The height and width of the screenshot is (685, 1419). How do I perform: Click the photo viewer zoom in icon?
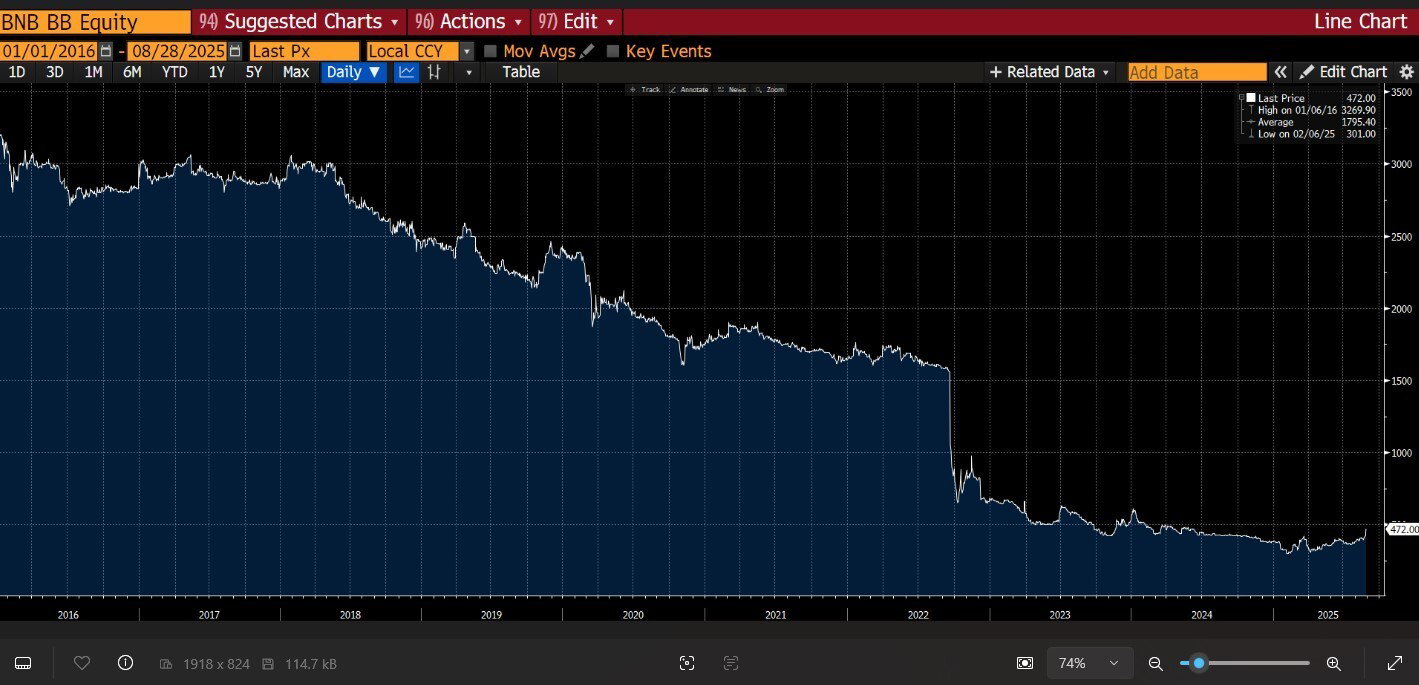[1333, 663]
